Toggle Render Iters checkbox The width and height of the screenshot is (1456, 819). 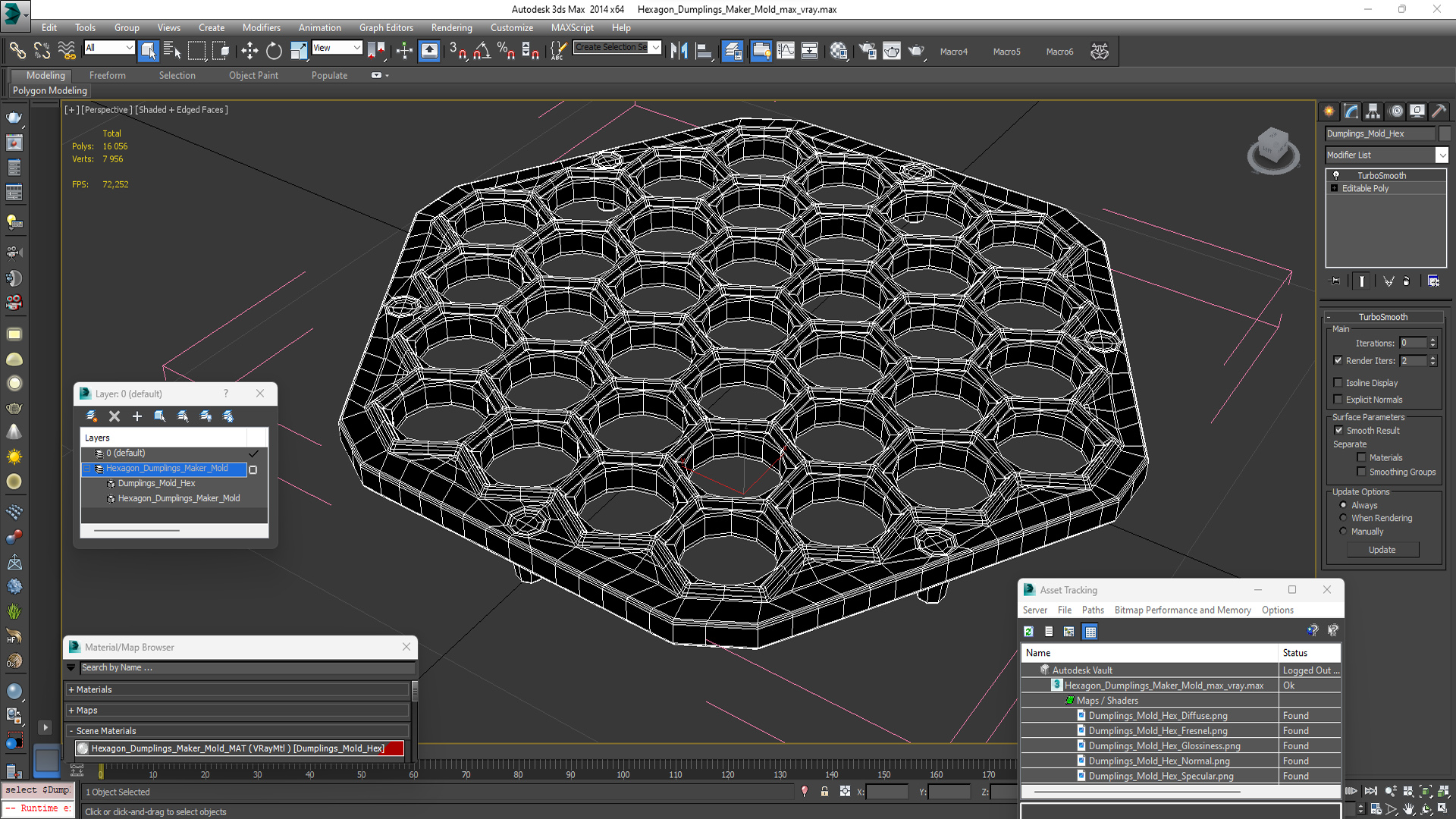(x=1338, y=360)
